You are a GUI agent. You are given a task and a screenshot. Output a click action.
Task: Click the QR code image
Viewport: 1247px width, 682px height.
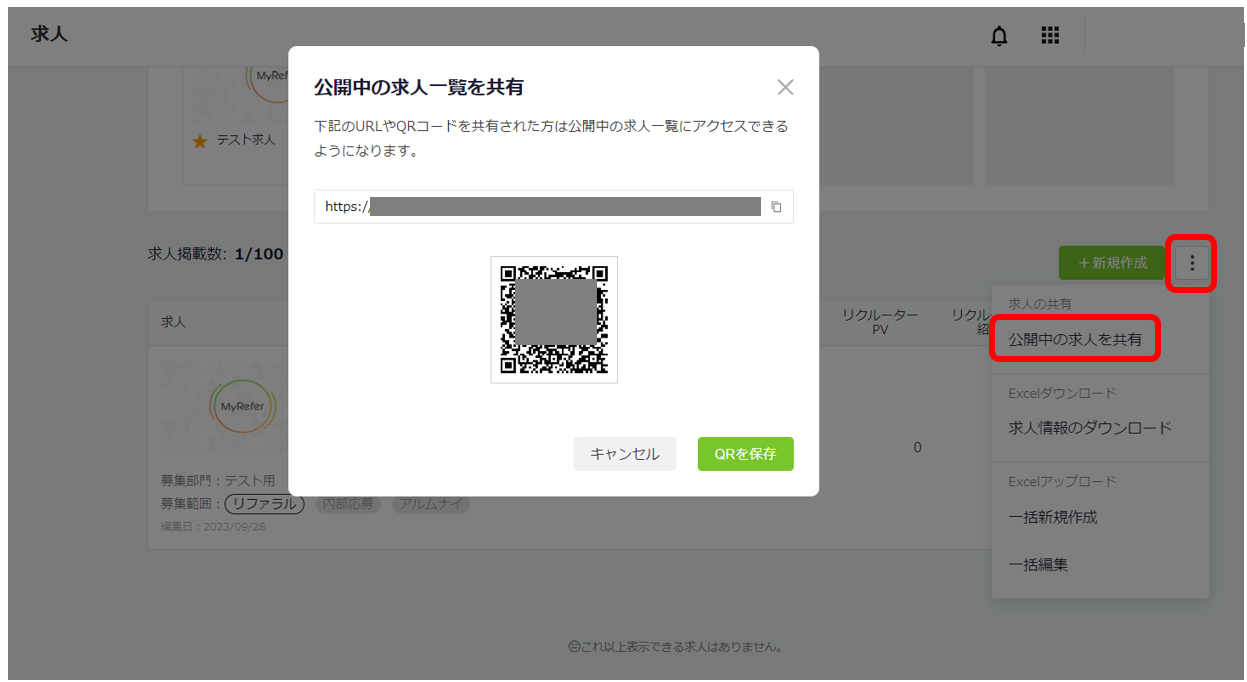554,319
